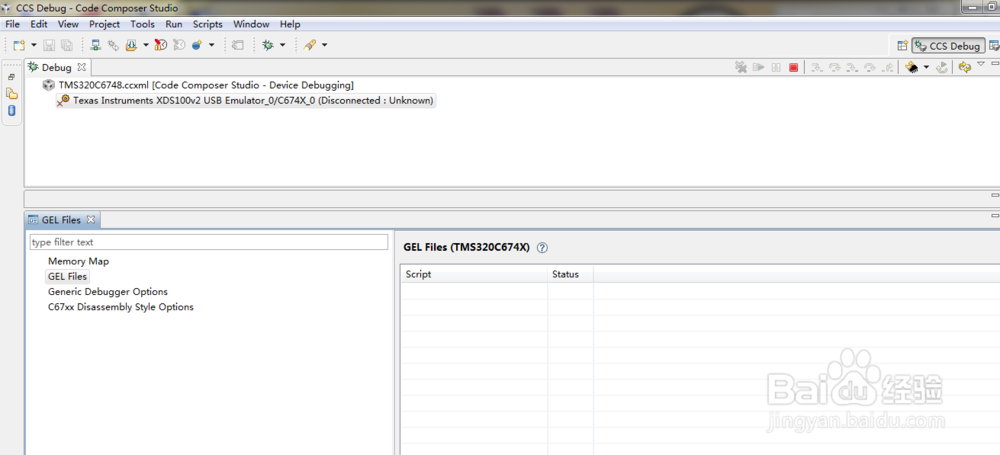Open the Project menu
Viewport: 1000px width, 455px height.
[105, 24]
